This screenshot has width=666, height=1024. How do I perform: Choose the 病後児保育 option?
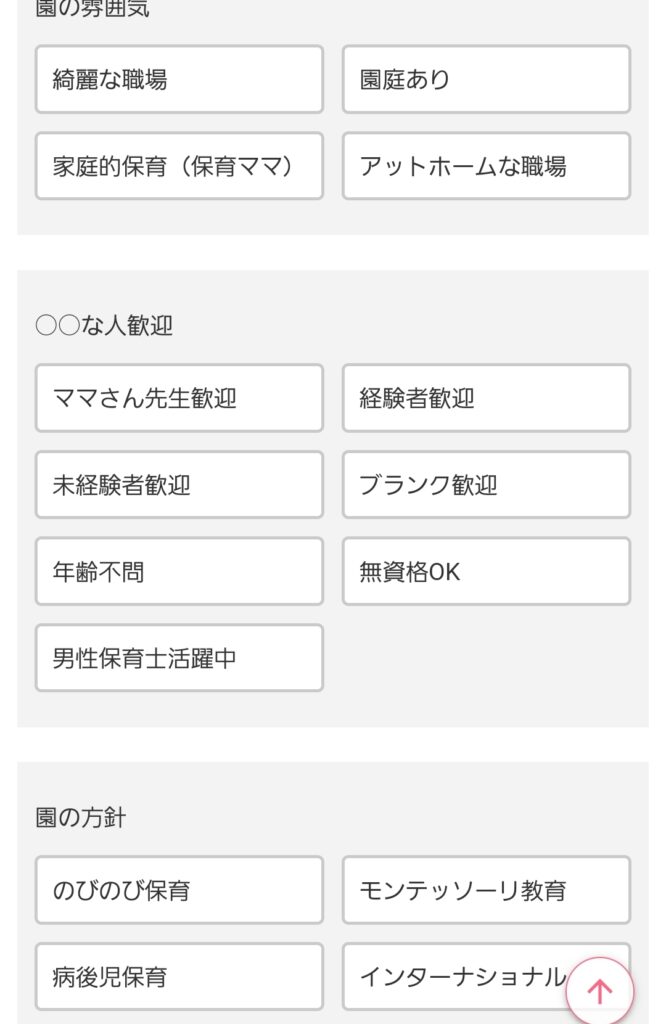(x=178, y=977)
